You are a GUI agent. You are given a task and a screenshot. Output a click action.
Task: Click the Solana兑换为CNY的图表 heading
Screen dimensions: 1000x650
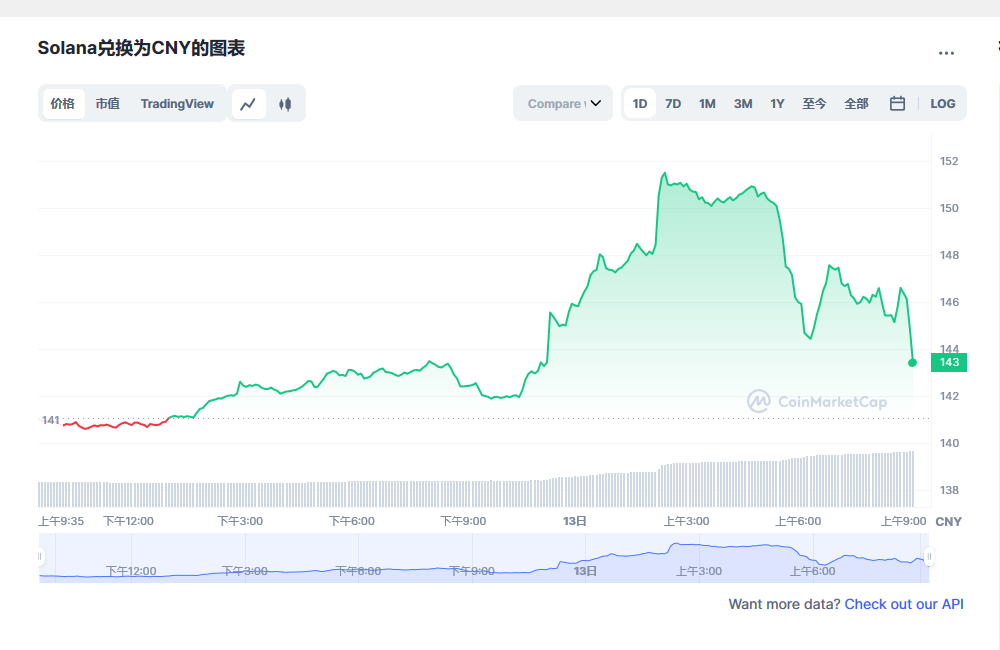[142, 48]
